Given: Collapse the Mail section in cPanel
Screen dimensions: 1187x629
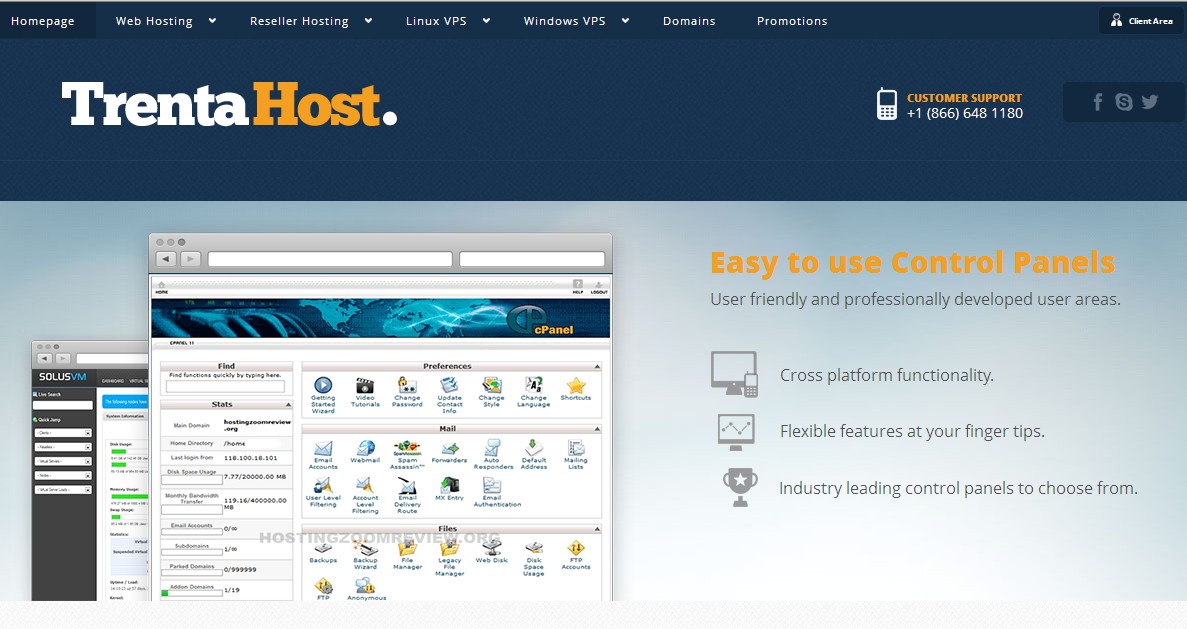Looking at the screenshot, I should pyautogui.click(x=597, y=429).
